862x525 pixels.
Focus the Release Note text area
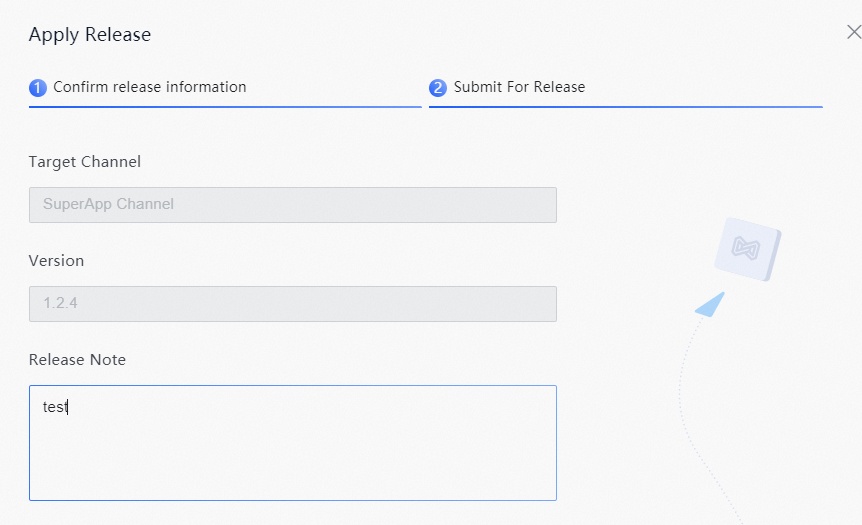point(292,443)
